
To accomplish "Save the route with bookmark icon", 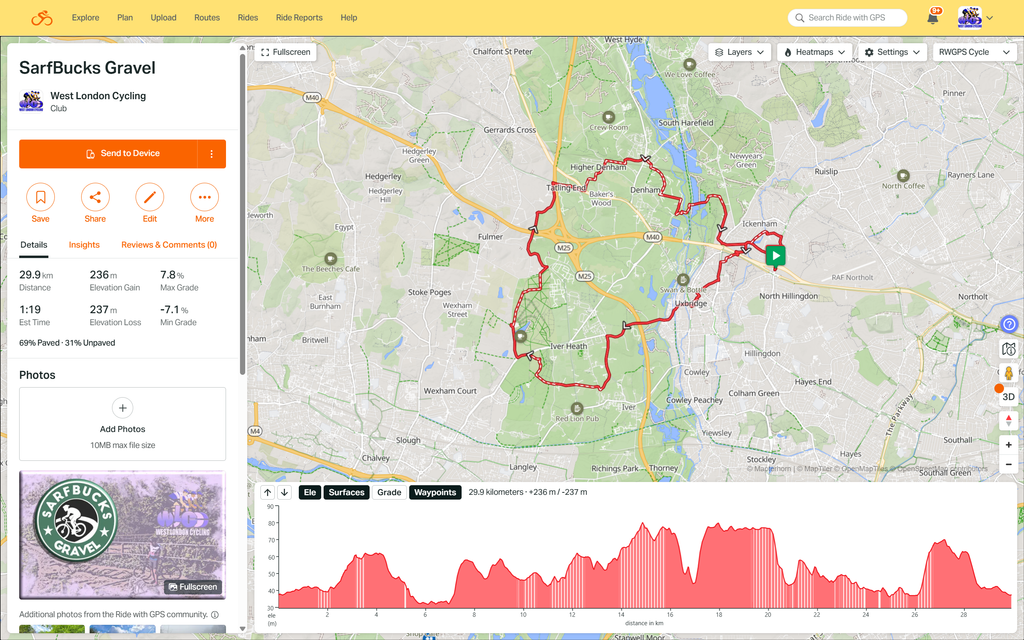I will point(40,197).
